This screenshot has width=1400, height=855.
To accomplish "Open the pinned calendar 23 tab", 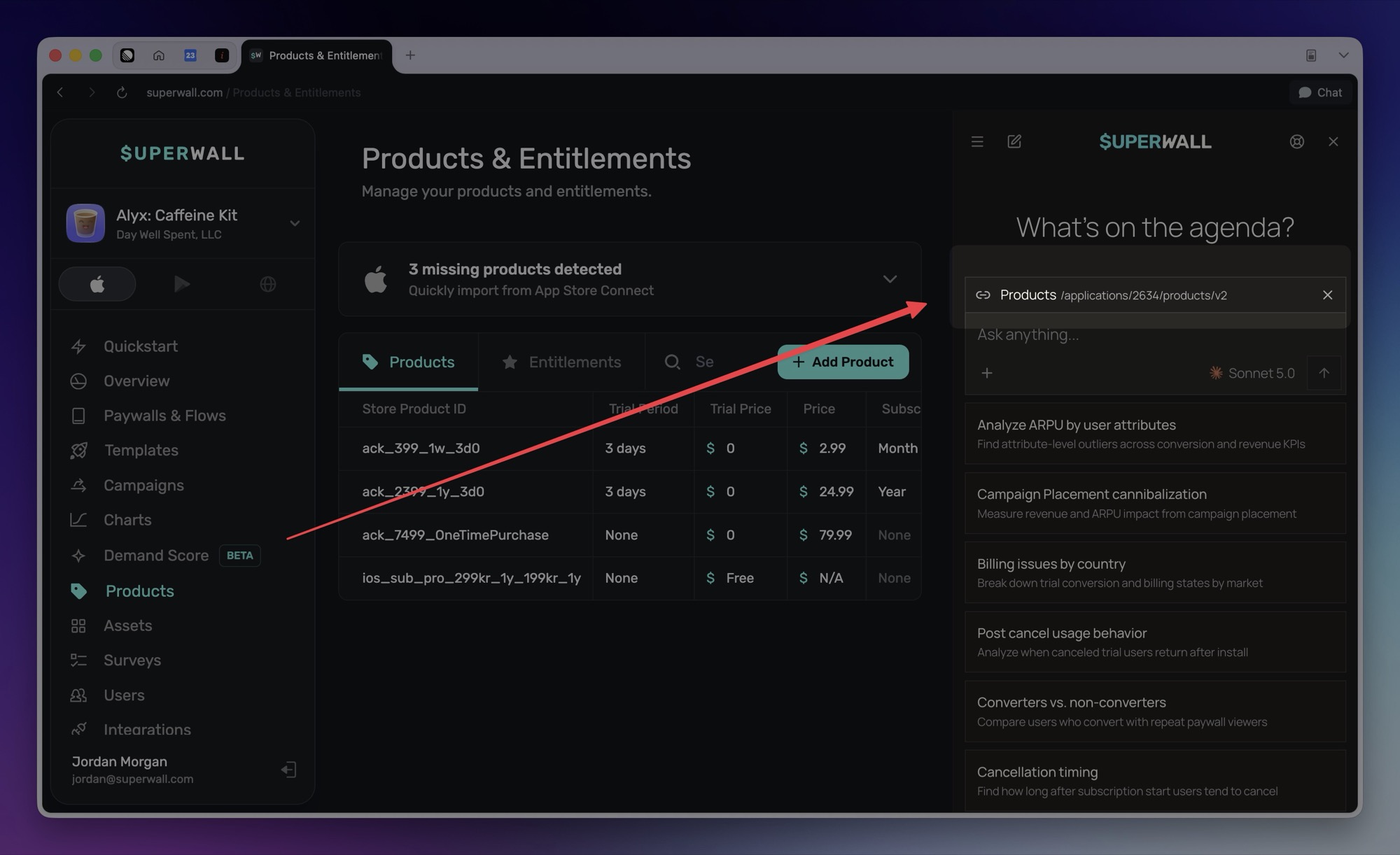I will point(190,55).
